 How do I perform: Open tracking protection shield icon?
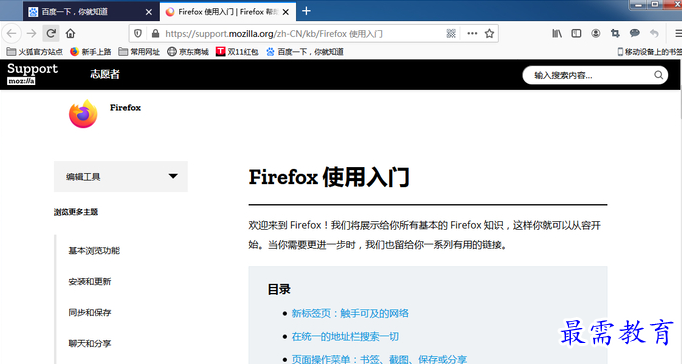pyautogui.click(x=138, y=33)
